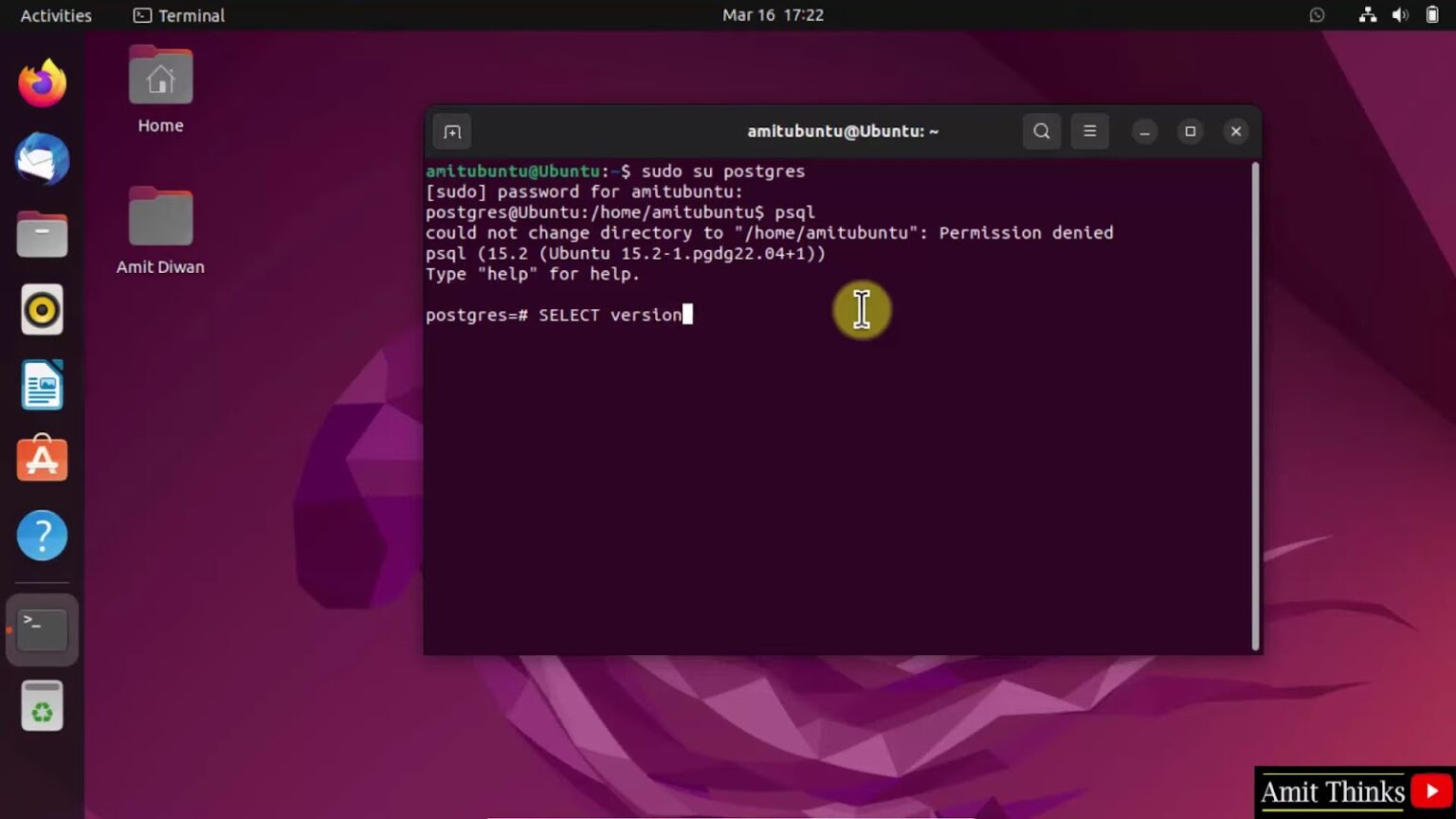Open the terminal hamburger menu
Viewport: 1456px width, 819px height.
tap(1090, 131)
